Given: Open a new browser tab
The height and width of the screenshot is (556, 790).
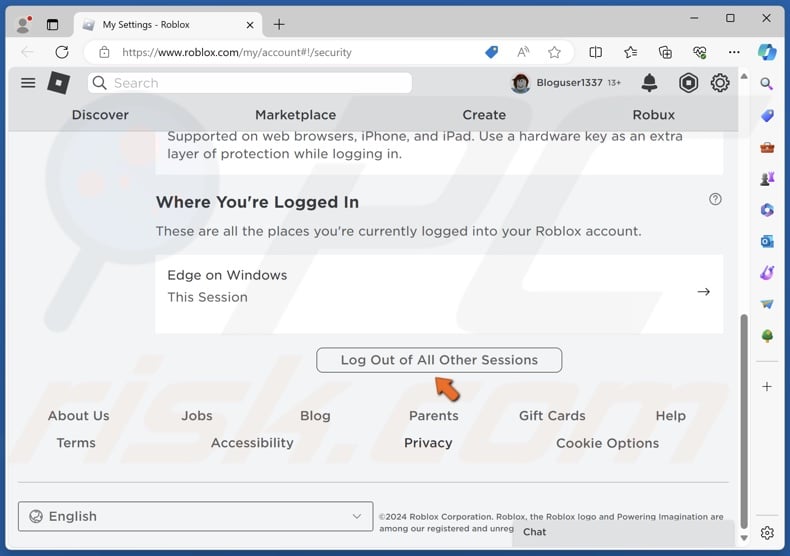Looking at the screenshot, I should click(279, 24).
